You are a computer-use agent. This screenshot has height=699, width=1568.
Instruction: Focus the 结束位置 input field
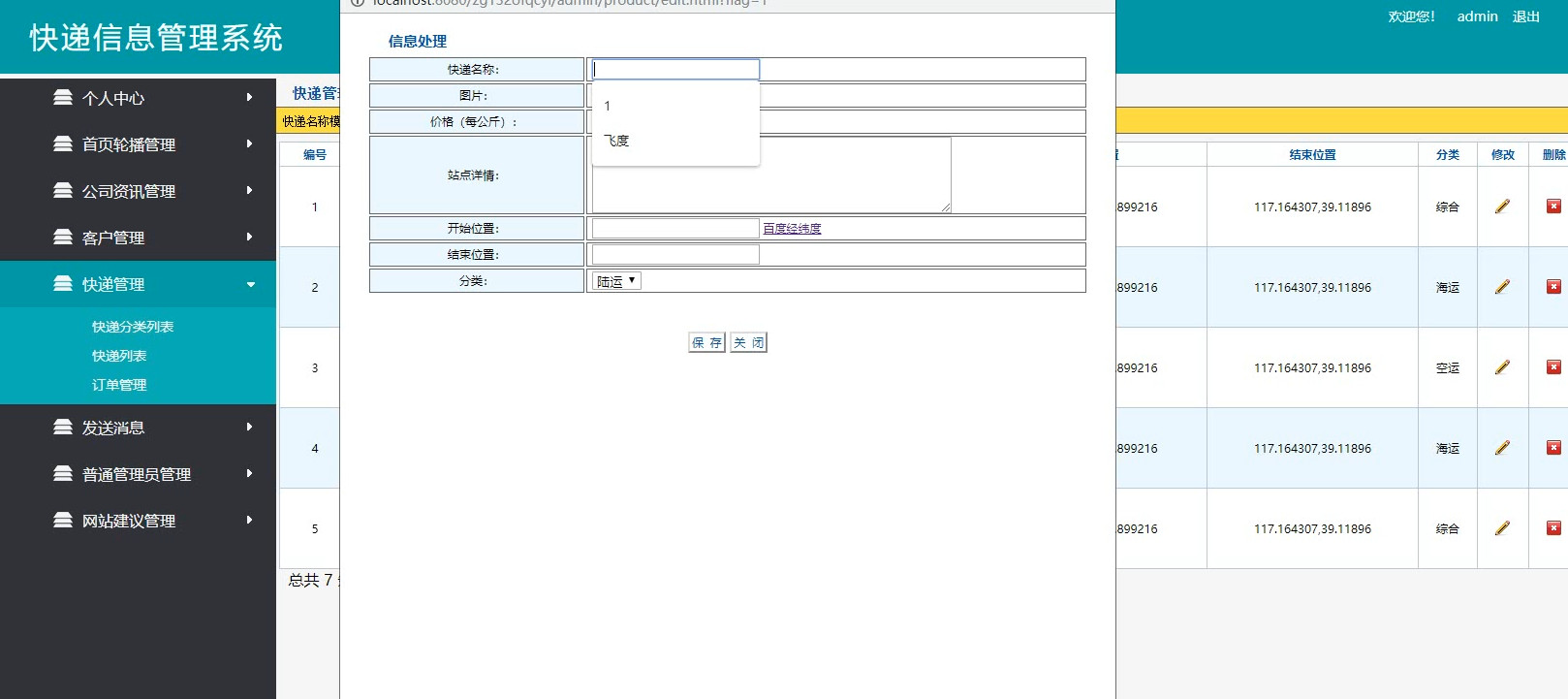coord(675,254)
